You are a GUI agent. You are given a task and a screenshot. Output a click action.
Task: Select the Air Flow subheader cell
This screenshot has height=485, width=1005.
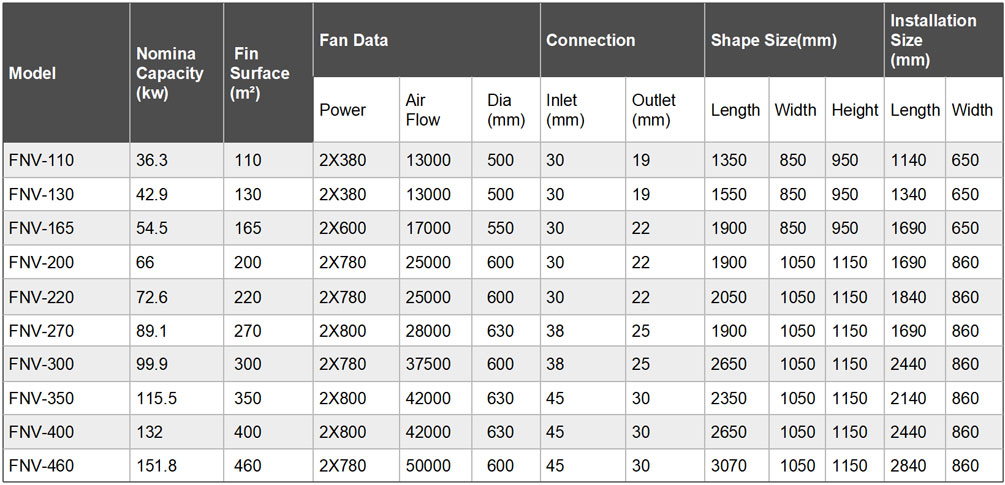pyautogui.click(x=436, y=110)
